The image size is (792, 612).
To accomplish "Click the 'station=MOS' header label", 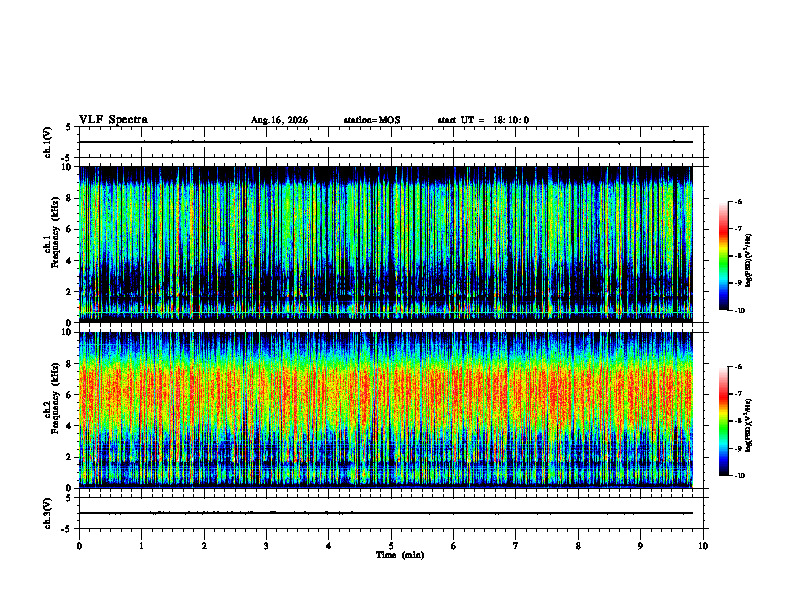I will [372, 120].
